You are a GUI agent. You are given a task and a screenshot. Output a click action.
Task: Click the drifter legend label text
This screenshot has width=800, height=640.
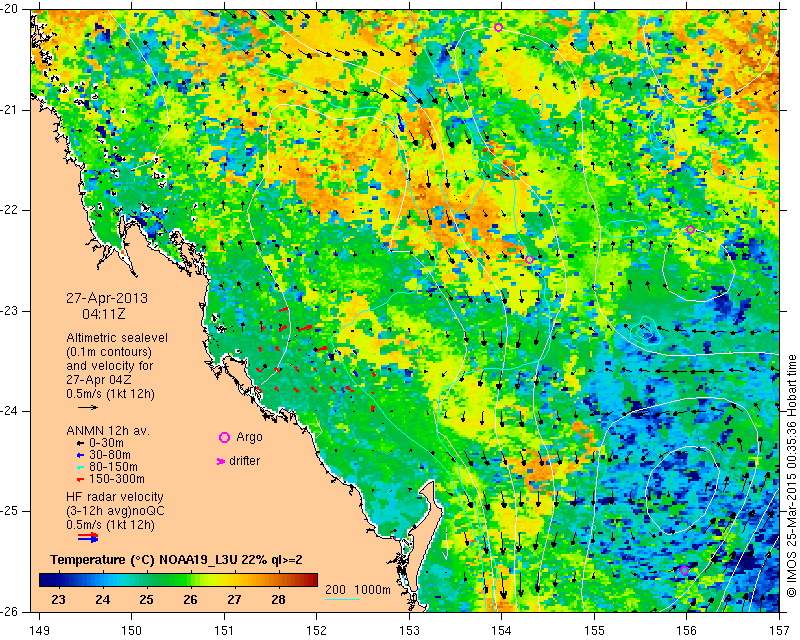coord(244,461)
